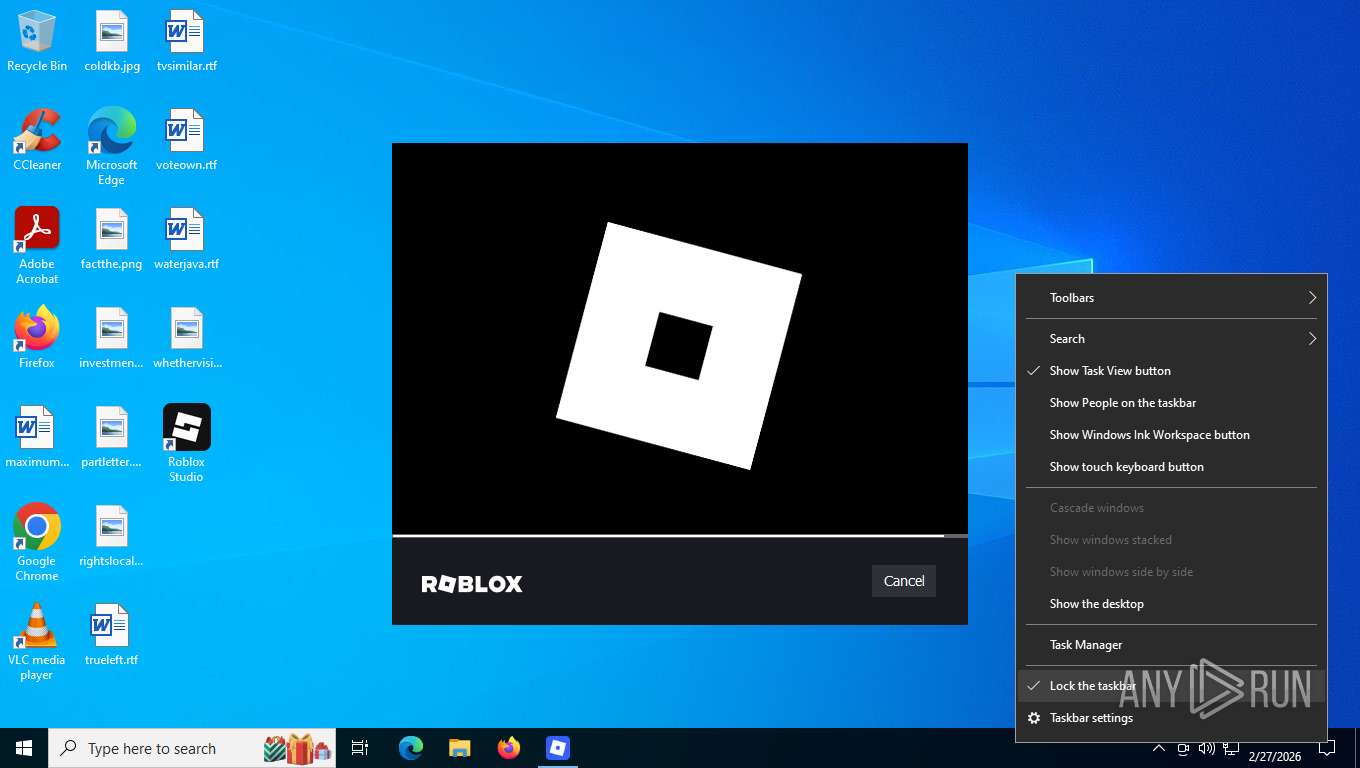Open Taskbar settings menu entry
Screen dimensions: 1360x768
1171,718
